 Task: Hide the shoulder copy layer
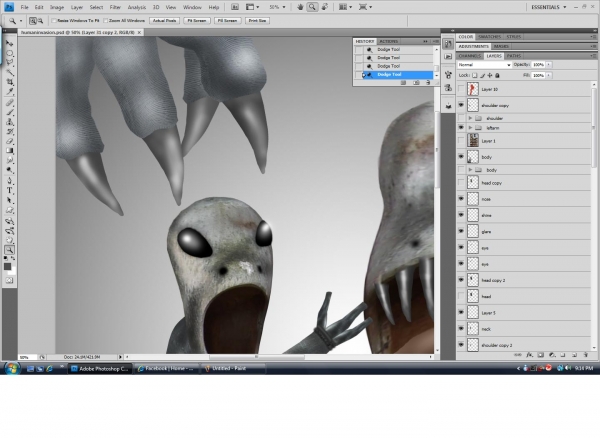pyautogui.click(x=461, y=105)
